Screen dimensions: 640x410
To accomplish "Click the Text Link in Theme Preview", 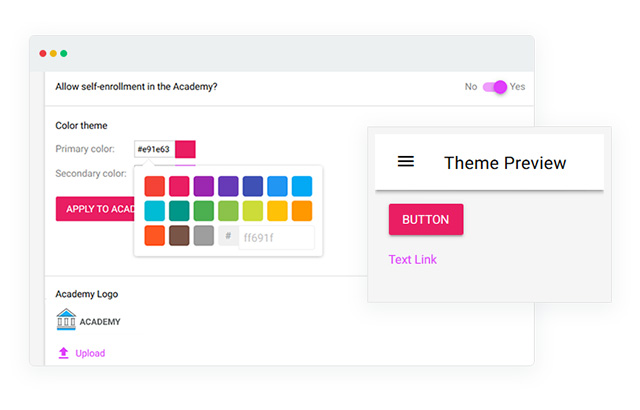I will (x=413, y=260).
